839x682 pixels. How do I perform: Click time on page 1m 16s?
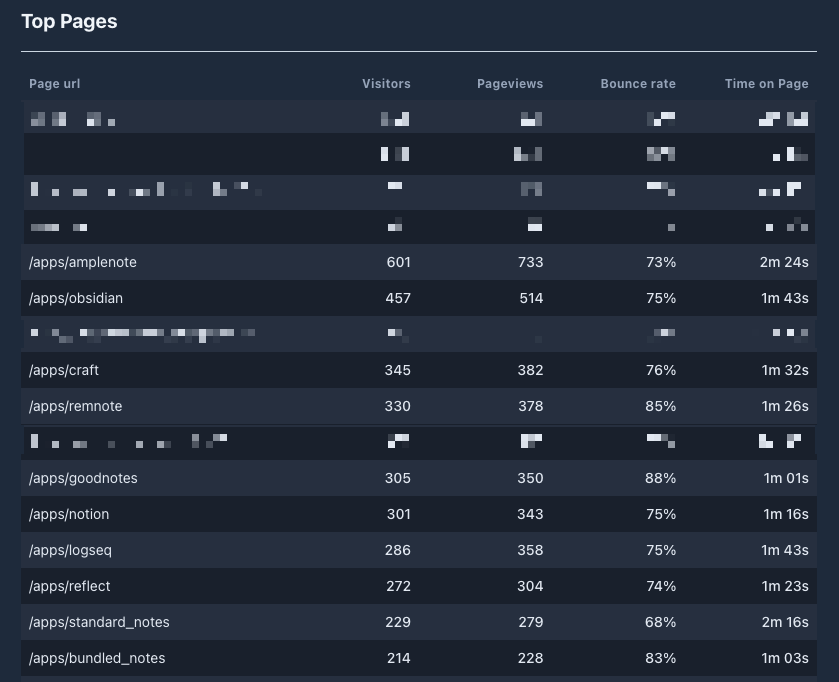click(x=786, y=514)
